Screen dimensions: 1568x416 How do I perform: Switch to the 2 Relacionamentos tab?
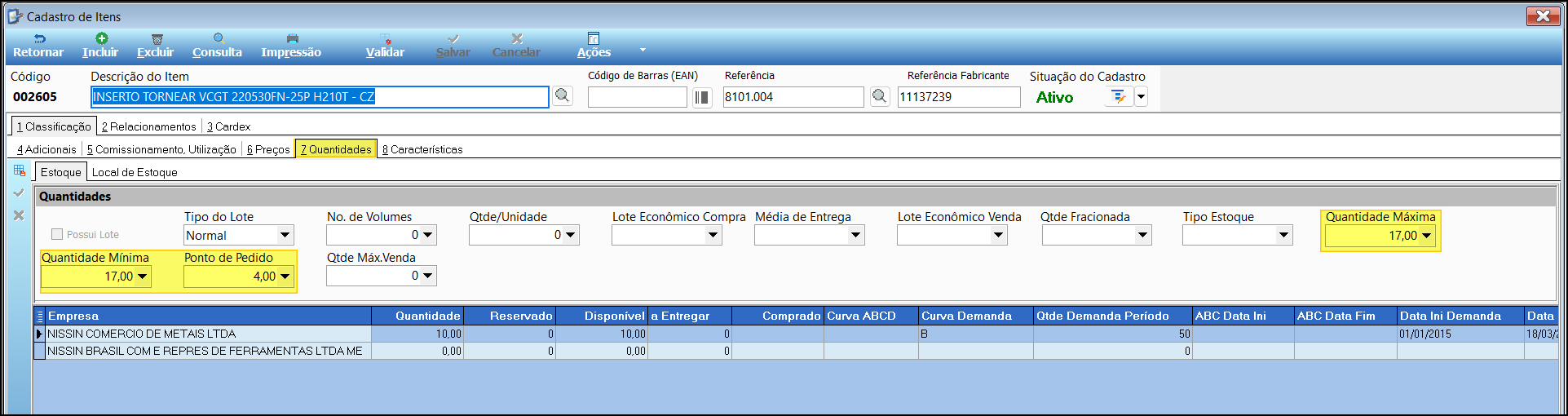coord(149,126)
